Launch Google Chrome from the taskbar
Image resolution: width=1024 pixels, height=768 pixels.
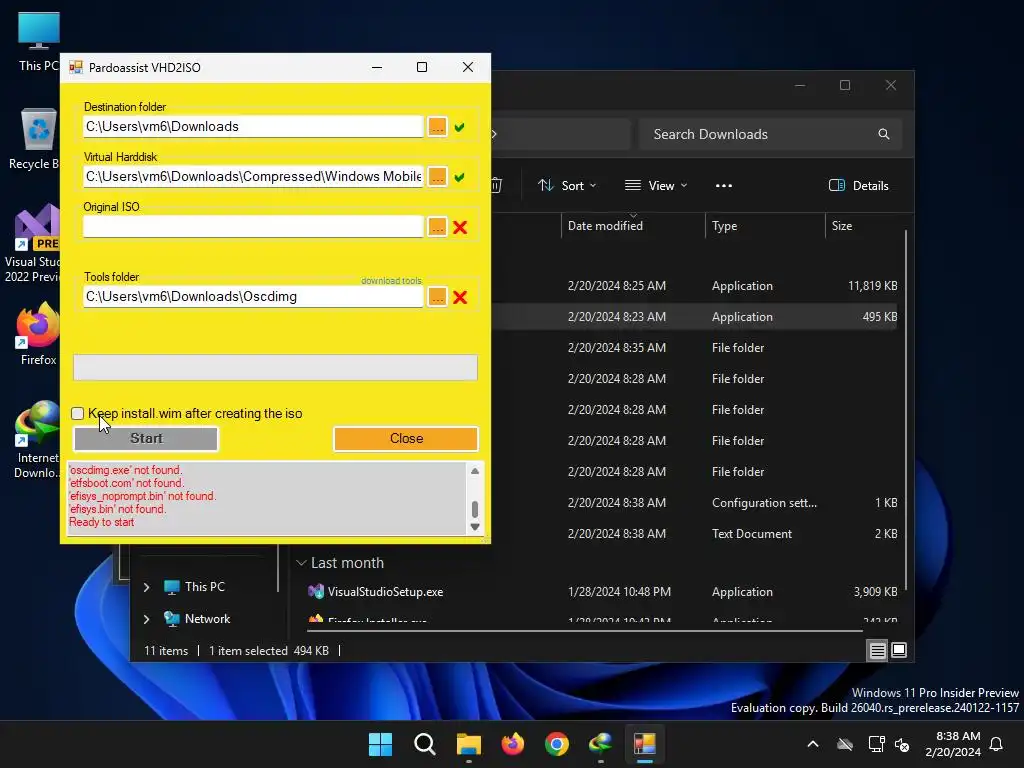click(556, 744)
